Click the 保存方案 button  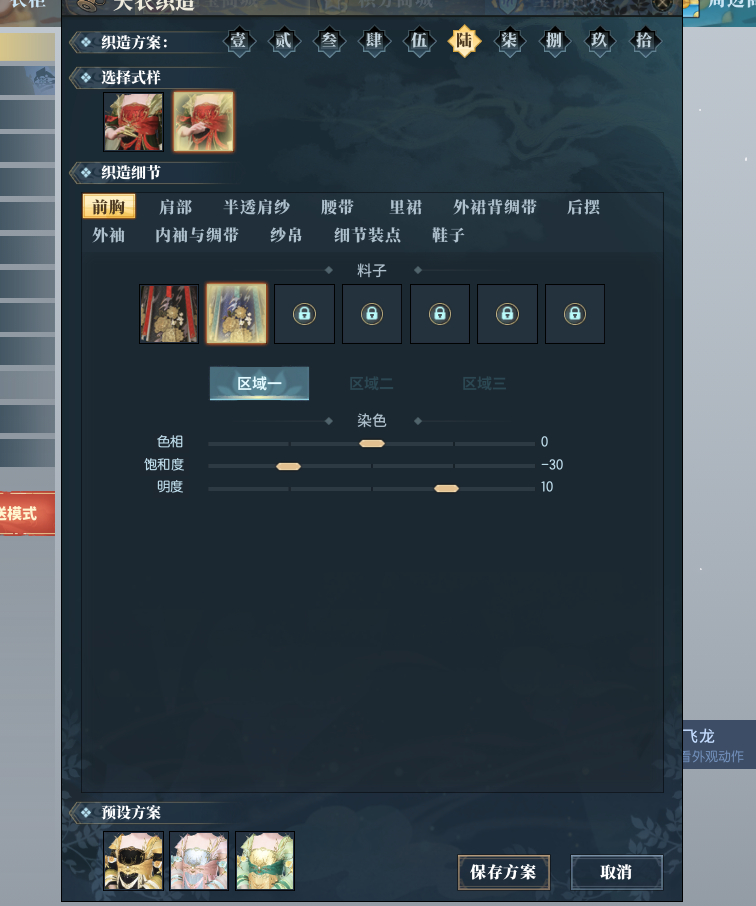(x=503, y=872)
